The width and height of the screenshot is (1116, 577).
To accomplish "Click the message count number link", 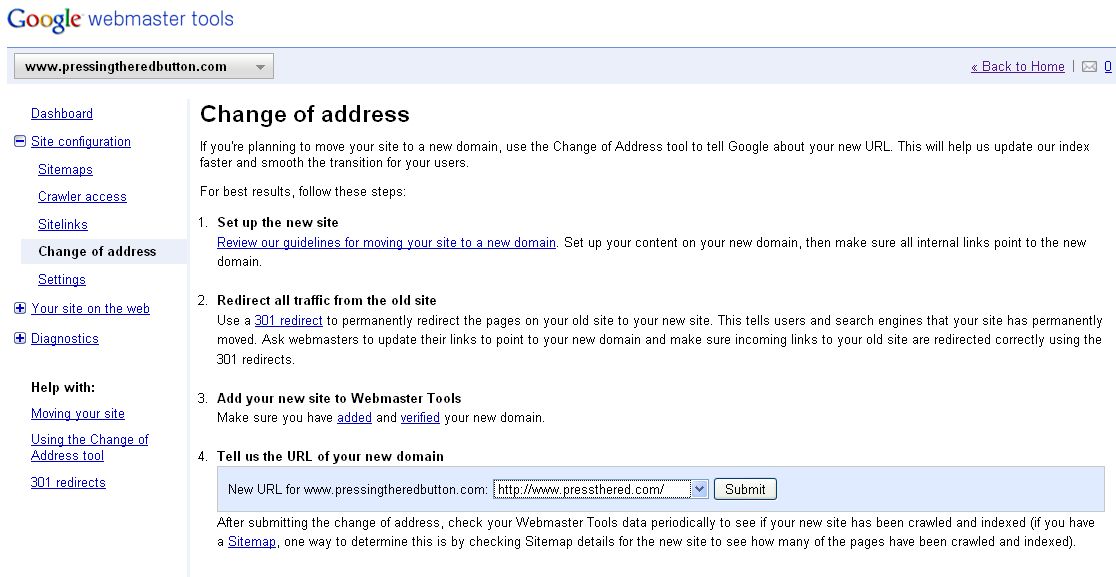I will [1108, 66].
